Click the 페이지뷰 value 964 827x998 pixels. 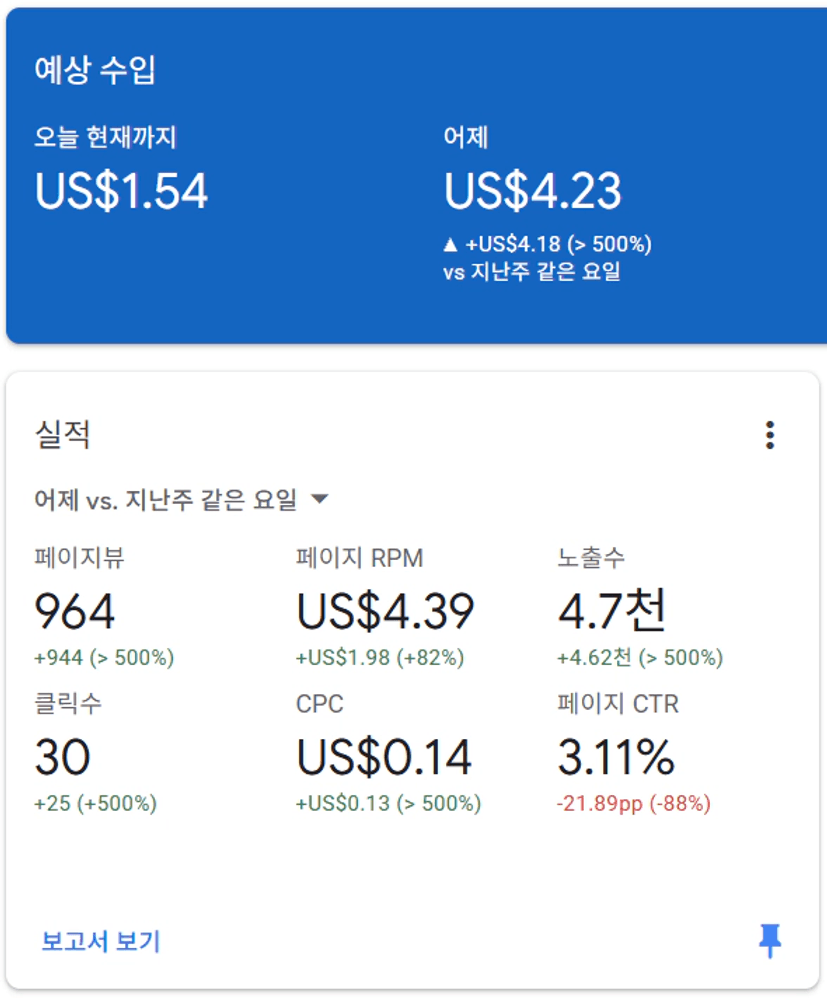click(x=74, y=611)
